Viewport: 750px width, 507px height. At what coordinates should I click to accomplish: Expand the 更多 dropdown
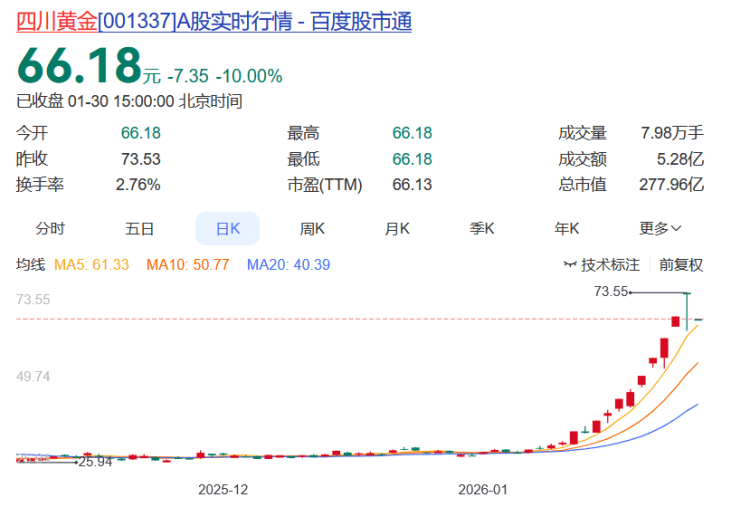[661, 228]
